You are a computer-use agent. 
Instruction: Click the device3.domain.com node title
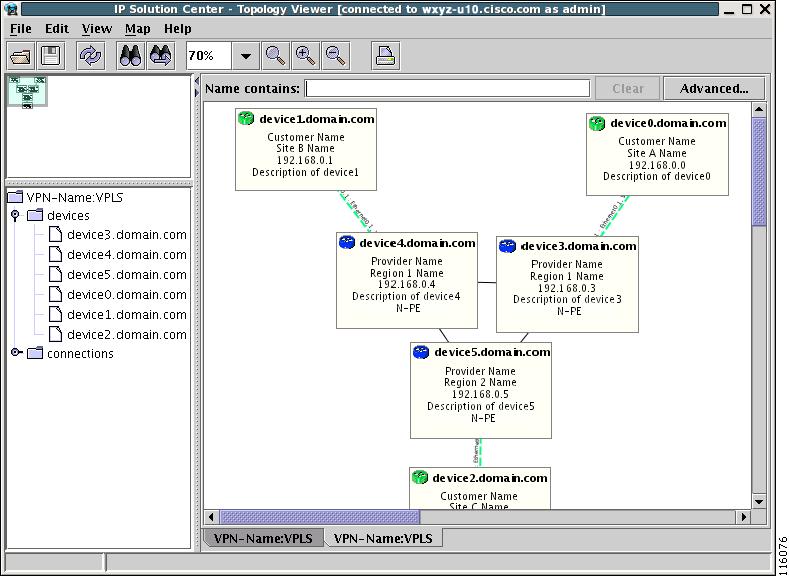coord(578,246)
